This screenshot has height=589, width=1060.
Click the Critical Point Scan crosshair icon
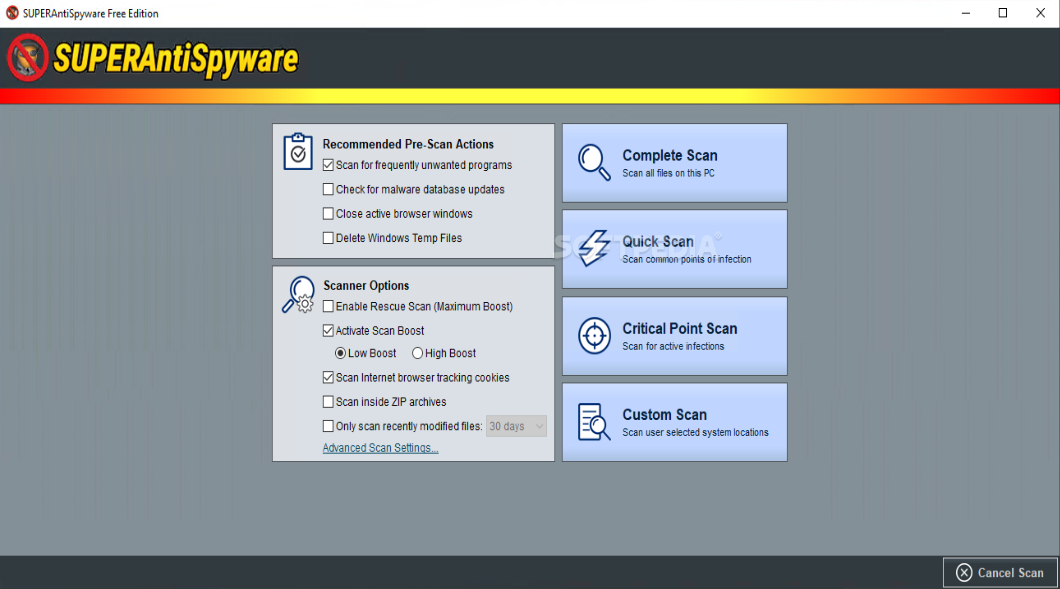coord(594,335)
